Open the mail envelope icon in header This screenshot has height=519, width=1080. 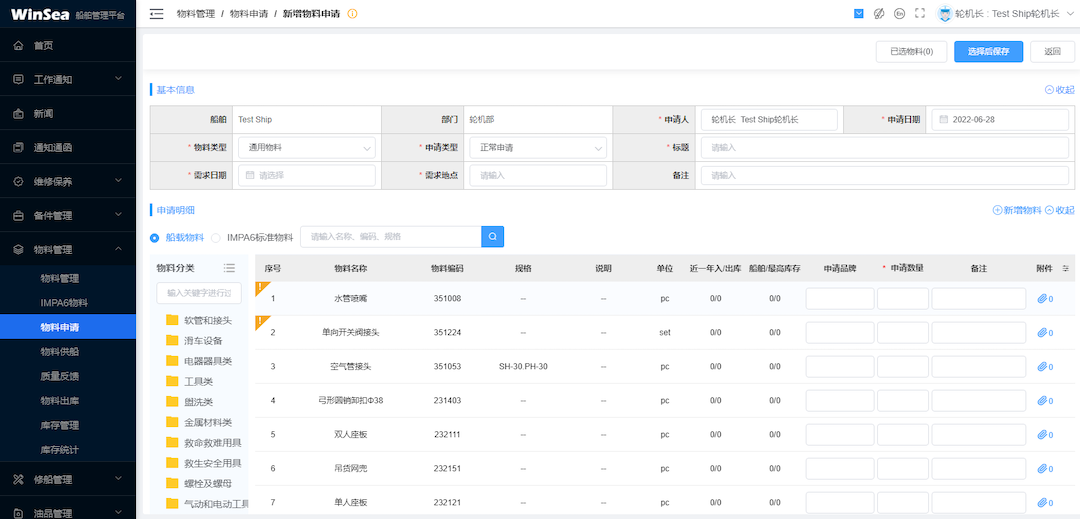[858, 13]
